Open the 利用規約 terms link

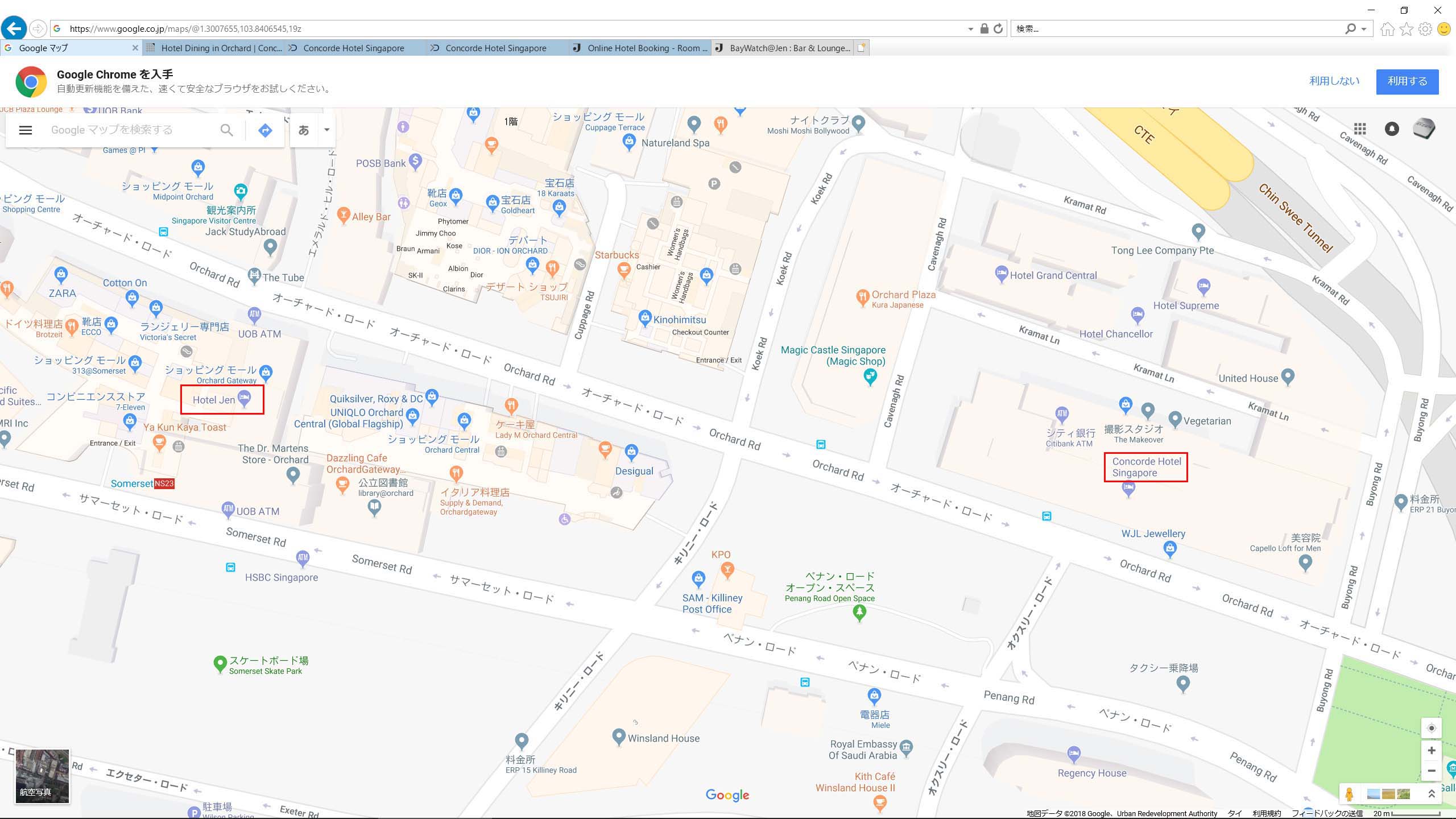click(1267, 813)
